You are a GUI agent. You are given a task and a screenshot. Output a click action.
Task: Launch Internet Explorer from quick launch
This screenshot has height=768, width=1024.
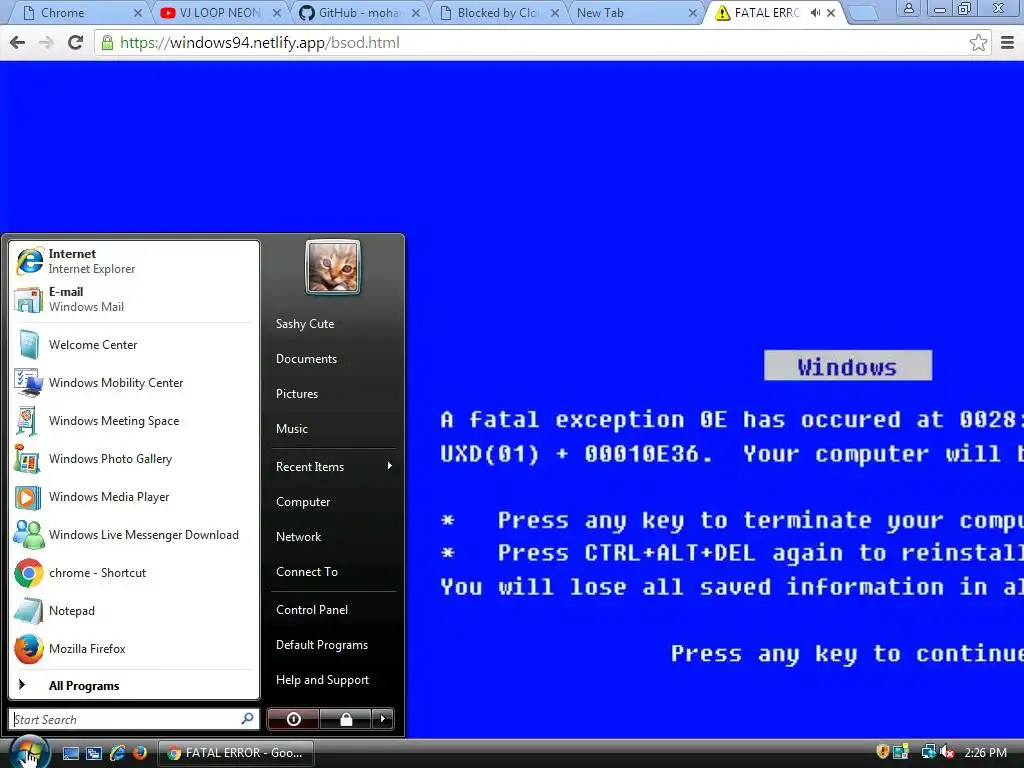[118, 752]
